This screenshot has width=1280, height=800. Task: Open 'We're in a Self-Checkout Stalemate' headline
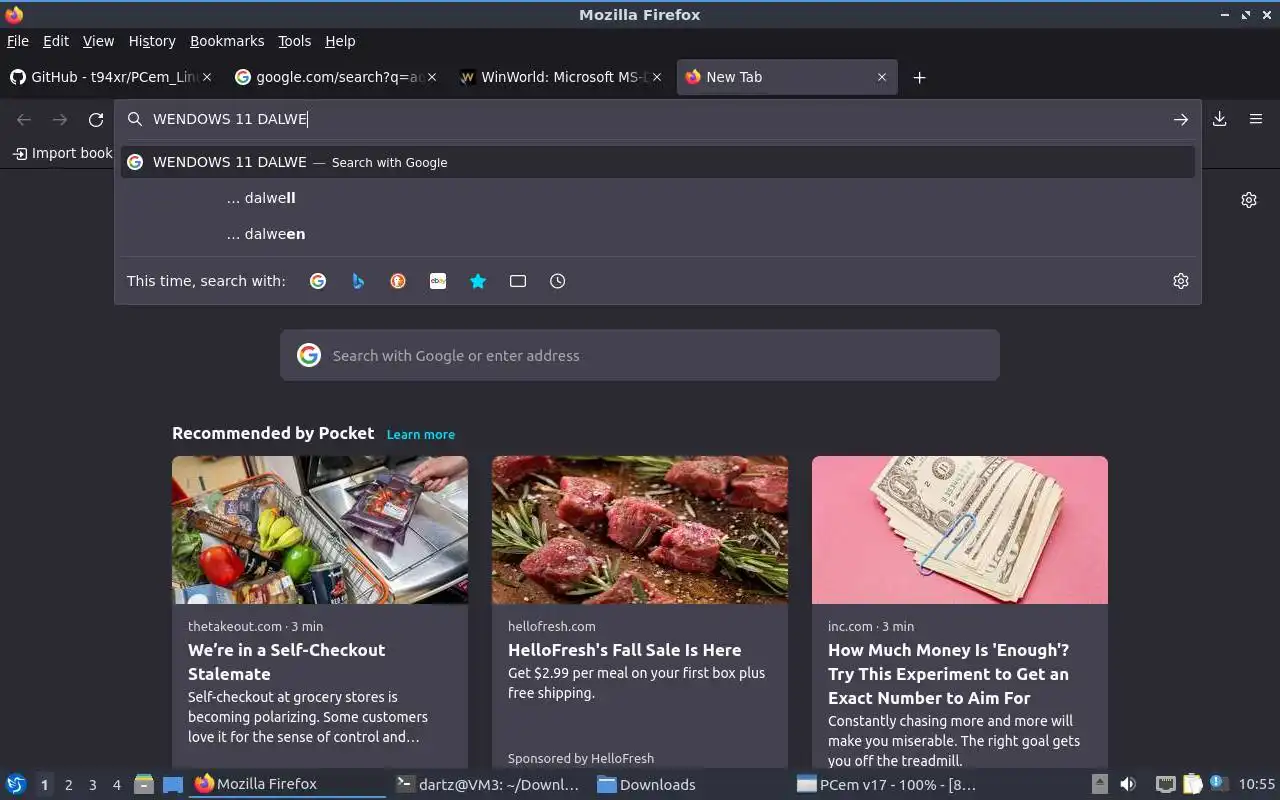[287, 662]
